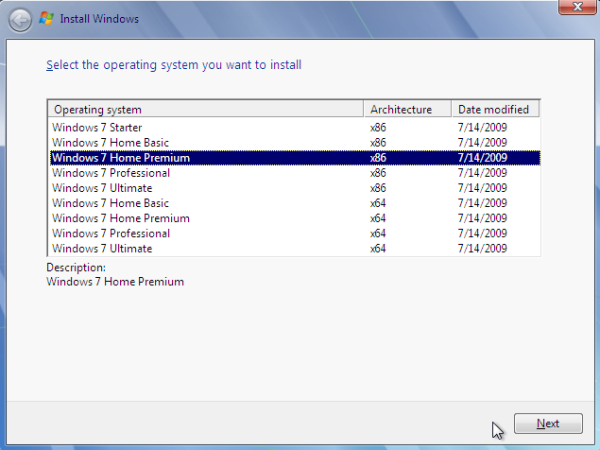Click 7/14/2009 date in Windows 7 Starter row

pos(482,127)
